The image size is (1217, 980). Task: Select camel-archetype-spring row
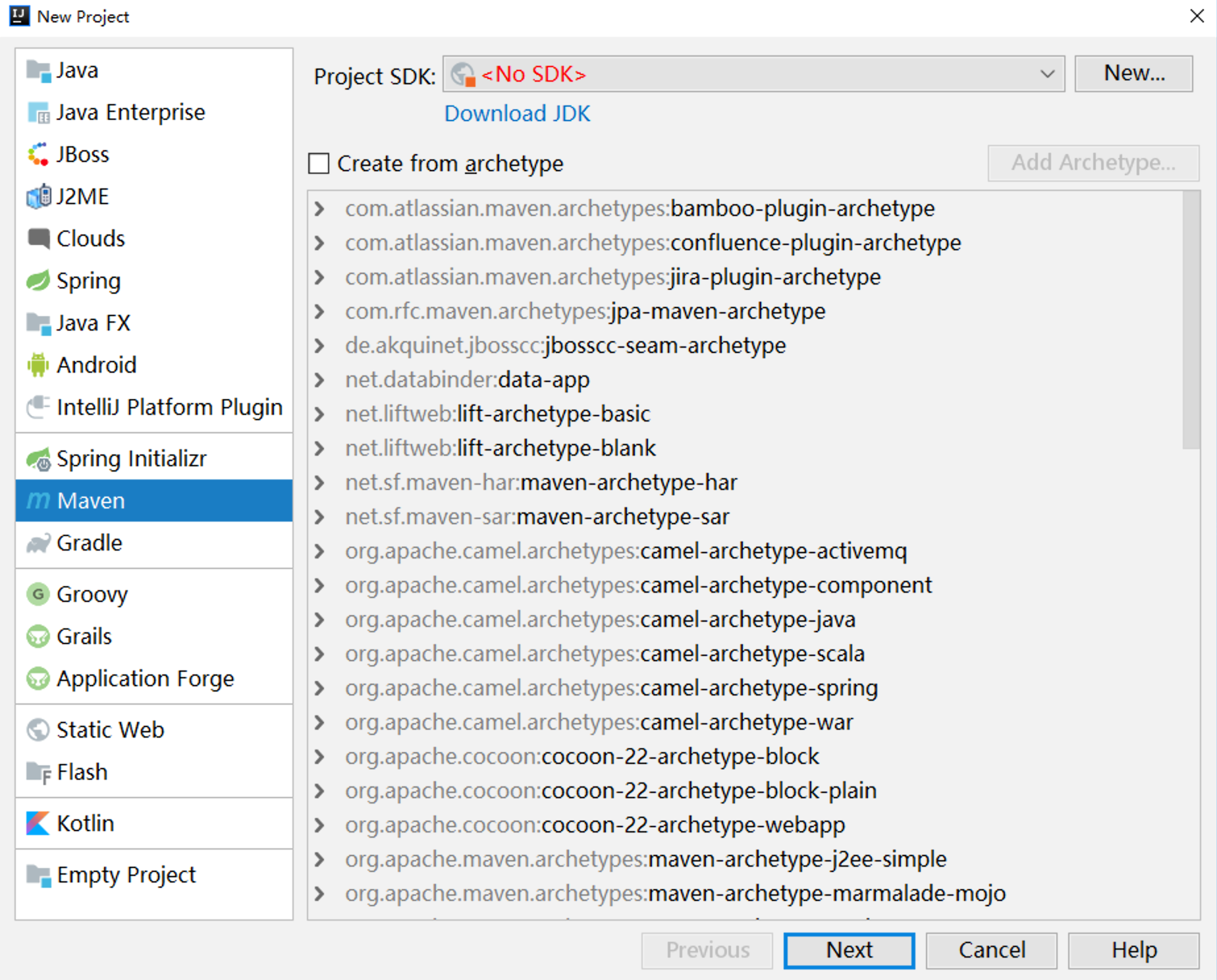click(x=746, y=688)
